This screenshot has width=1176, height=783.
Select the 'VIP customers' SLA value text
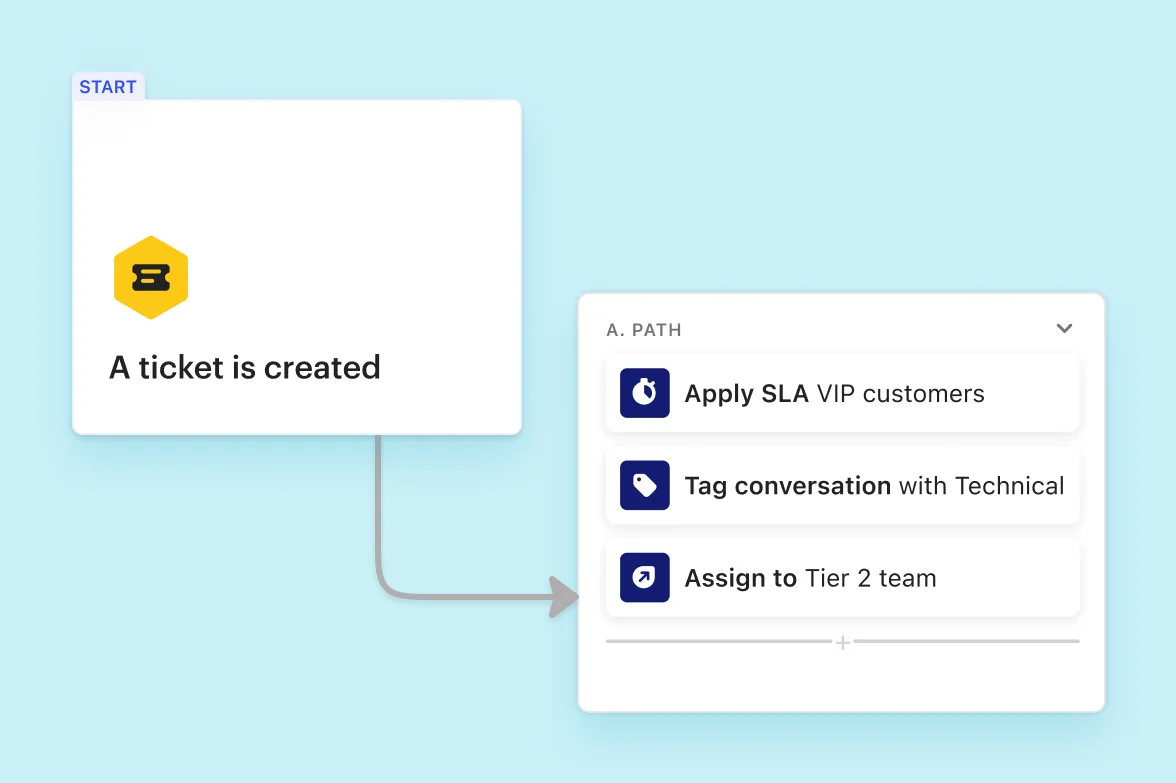pyautogui.click(x=900, y=394)
